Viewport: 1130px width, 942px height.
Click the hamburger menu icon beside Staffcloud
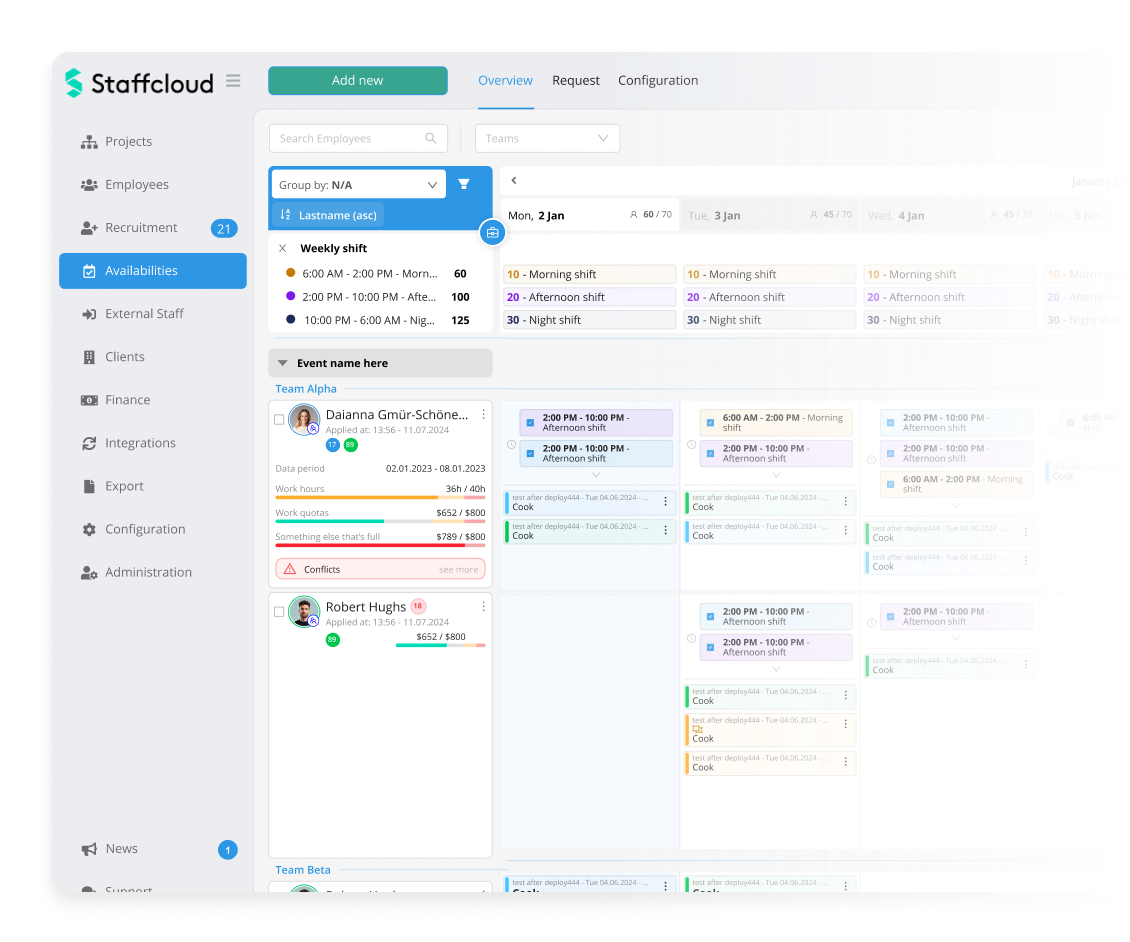point(233,81)
